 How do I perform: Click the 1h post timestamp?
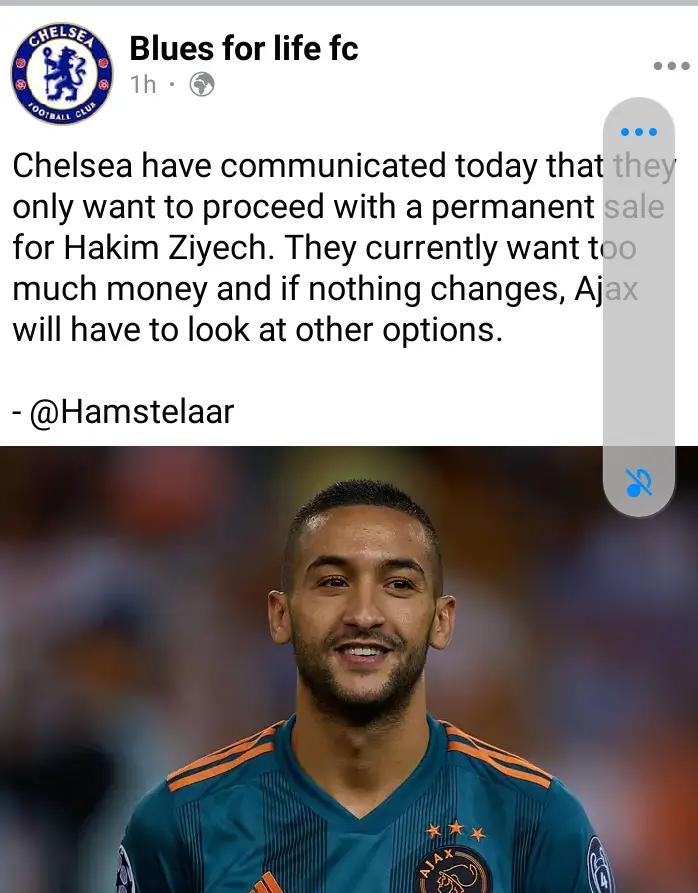[x=143, y=85]
